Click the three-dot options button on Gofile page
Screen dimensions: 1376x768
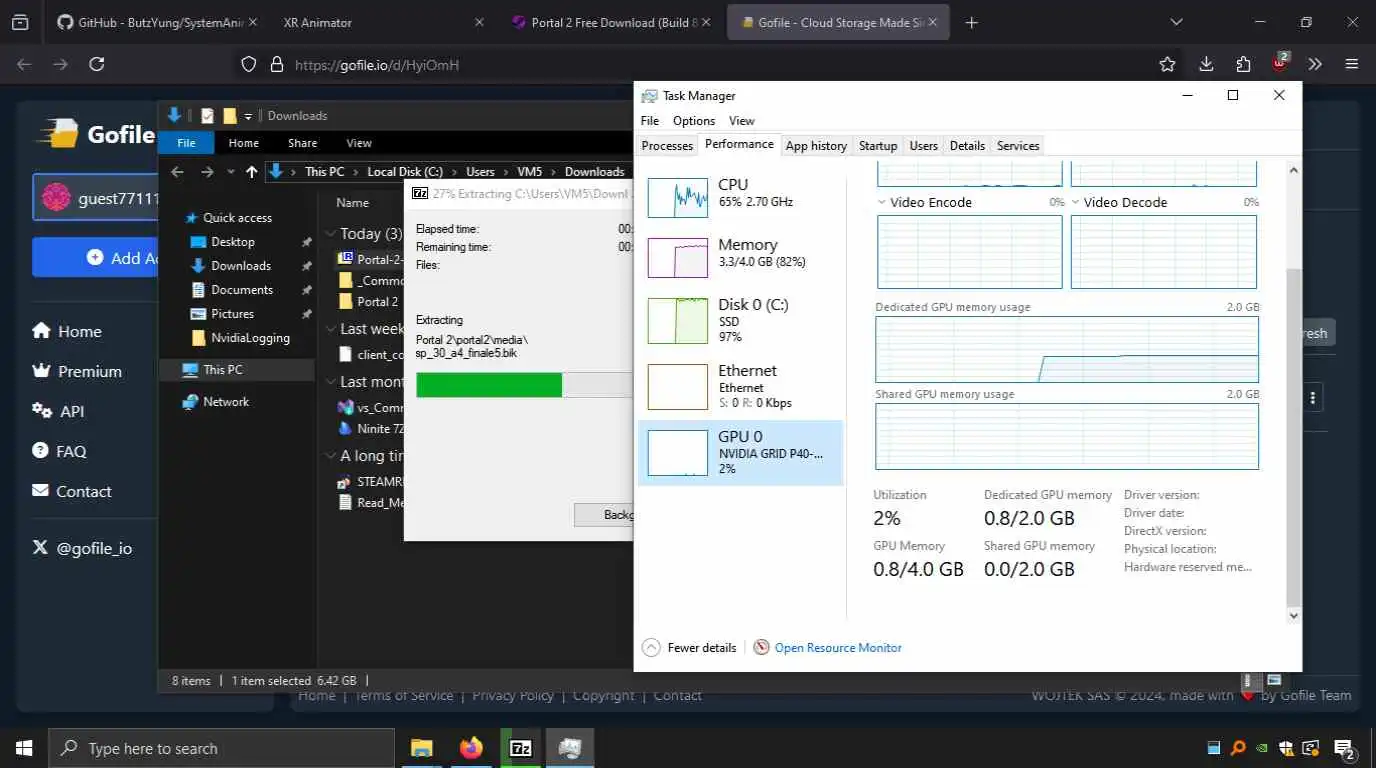[x=1312, y=398]
